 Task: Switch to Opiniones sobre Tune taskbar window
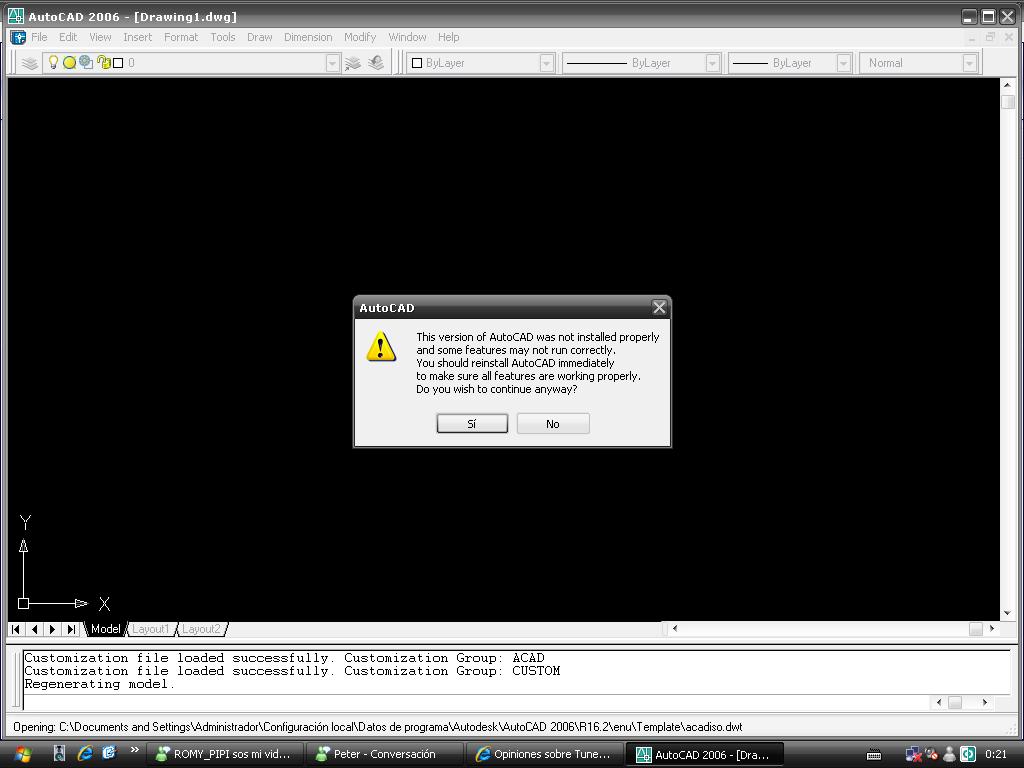tap(545, 754)
